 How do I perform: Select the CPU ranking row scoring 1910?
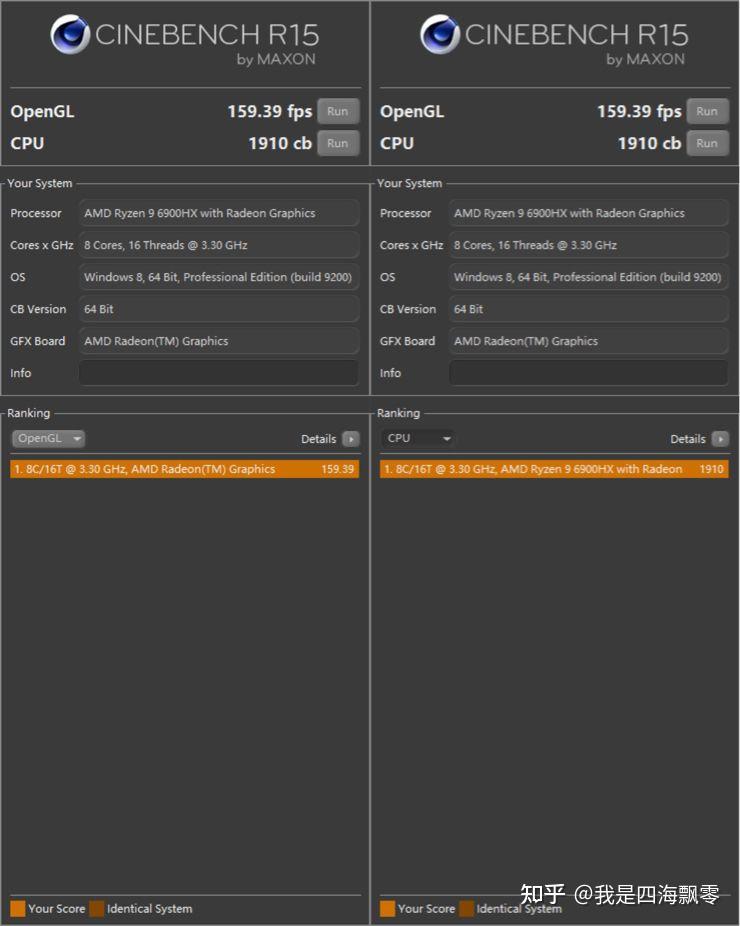tap(554, 469)
